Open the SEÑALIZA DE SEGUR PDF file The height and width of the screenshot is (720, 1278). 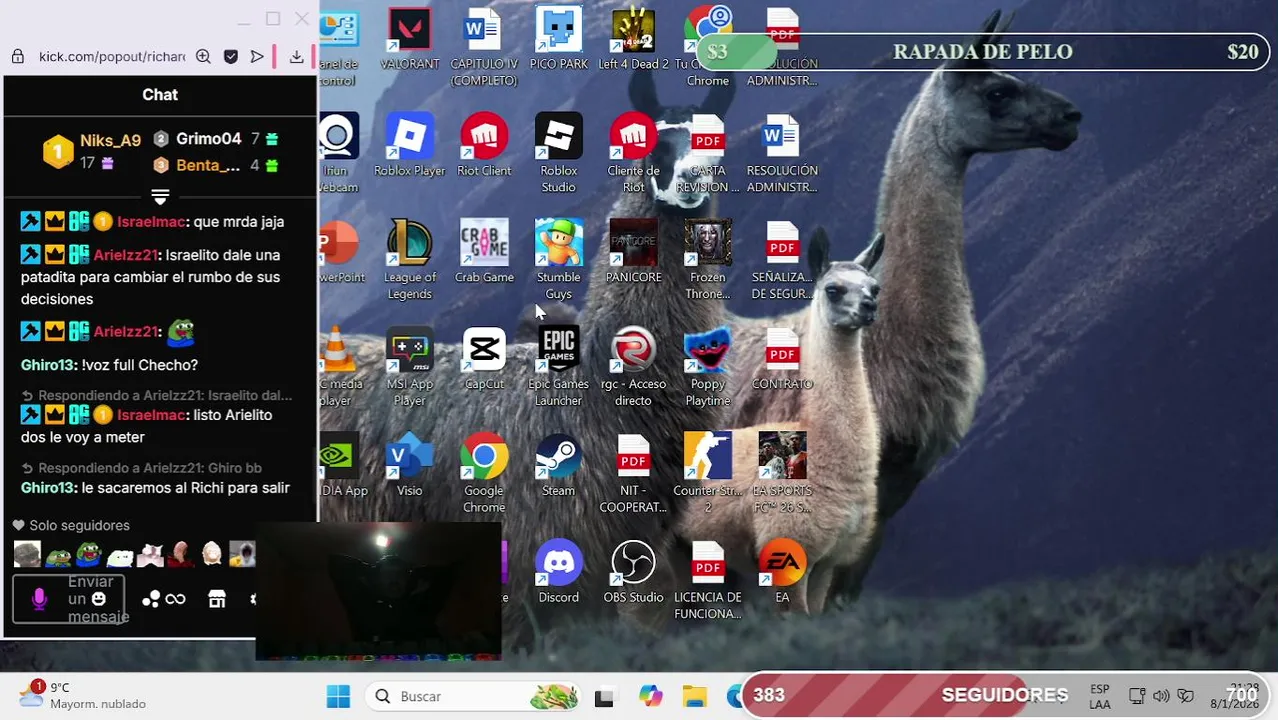click(782, 260)
